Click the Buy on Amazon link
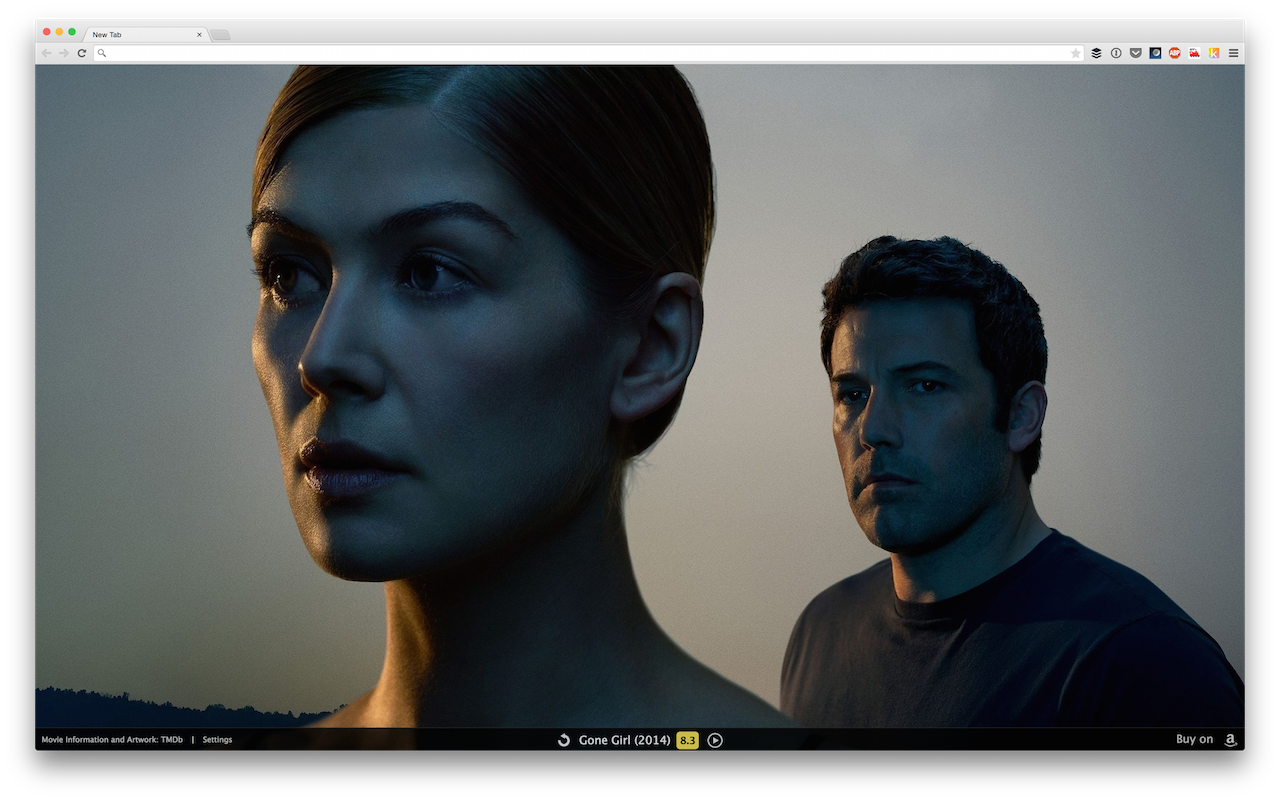The height and width of the screenshot is (800, 1280). [x=1207, y=740]
